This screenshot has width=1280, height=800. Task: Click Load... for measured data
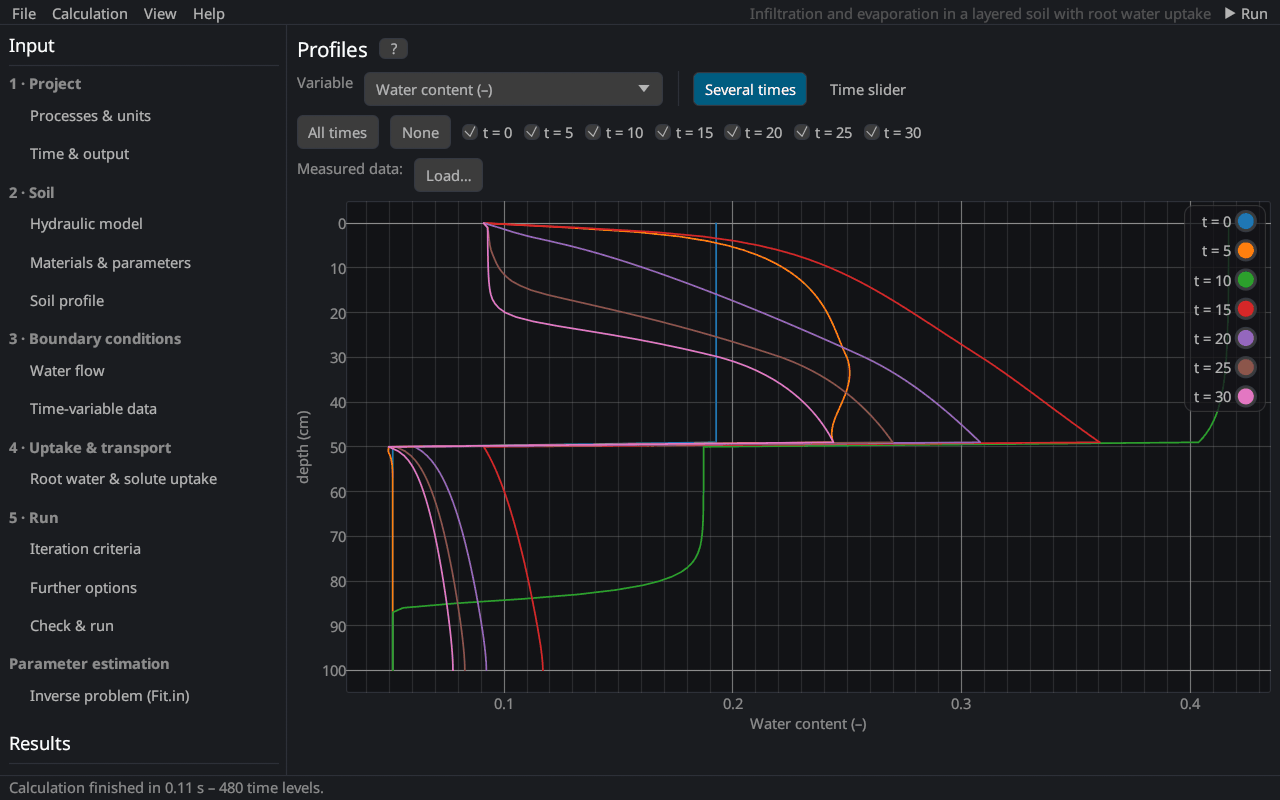tap(449, 175)
